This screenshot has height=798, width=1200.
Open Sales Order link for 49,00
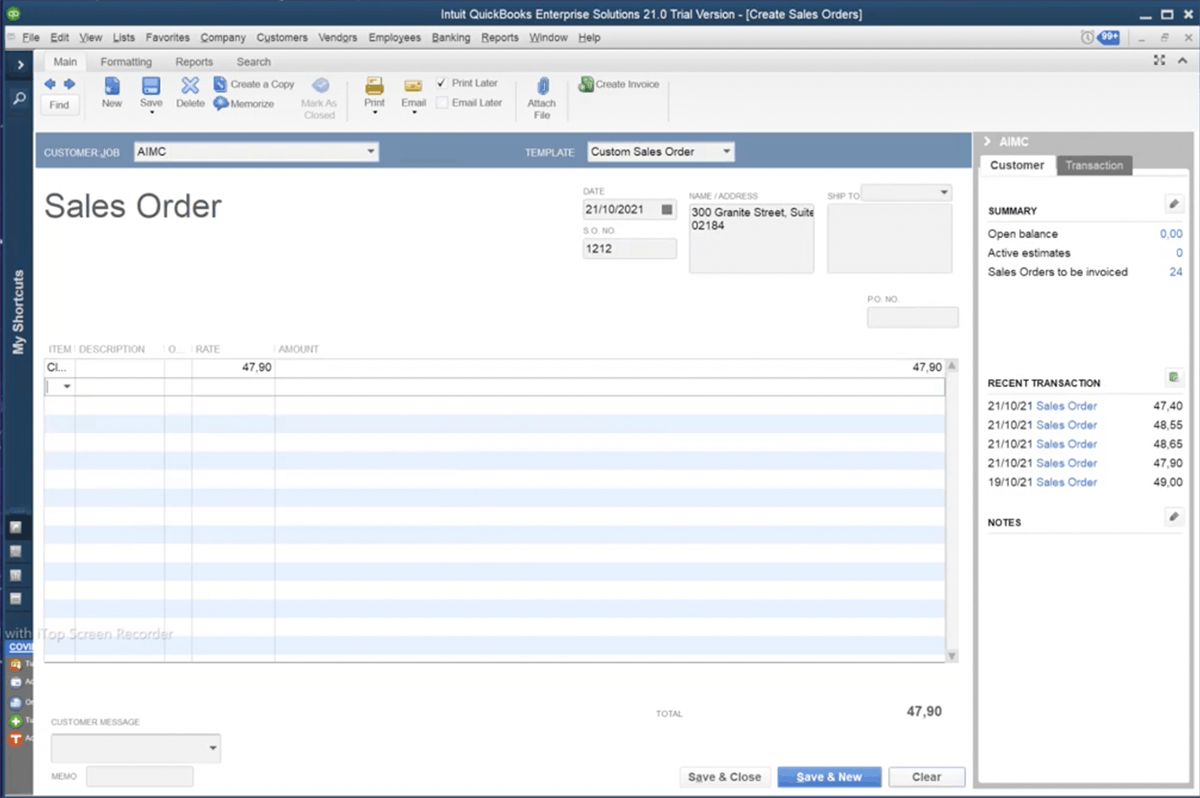point(1066,482)
